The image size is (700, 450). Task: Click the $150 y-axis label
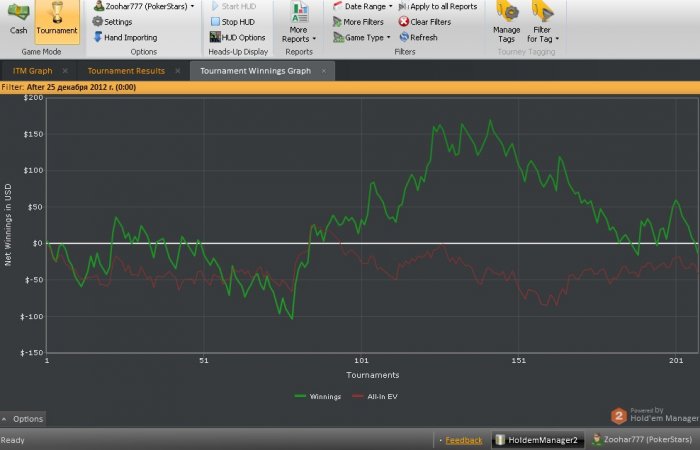tap(33, 134)
